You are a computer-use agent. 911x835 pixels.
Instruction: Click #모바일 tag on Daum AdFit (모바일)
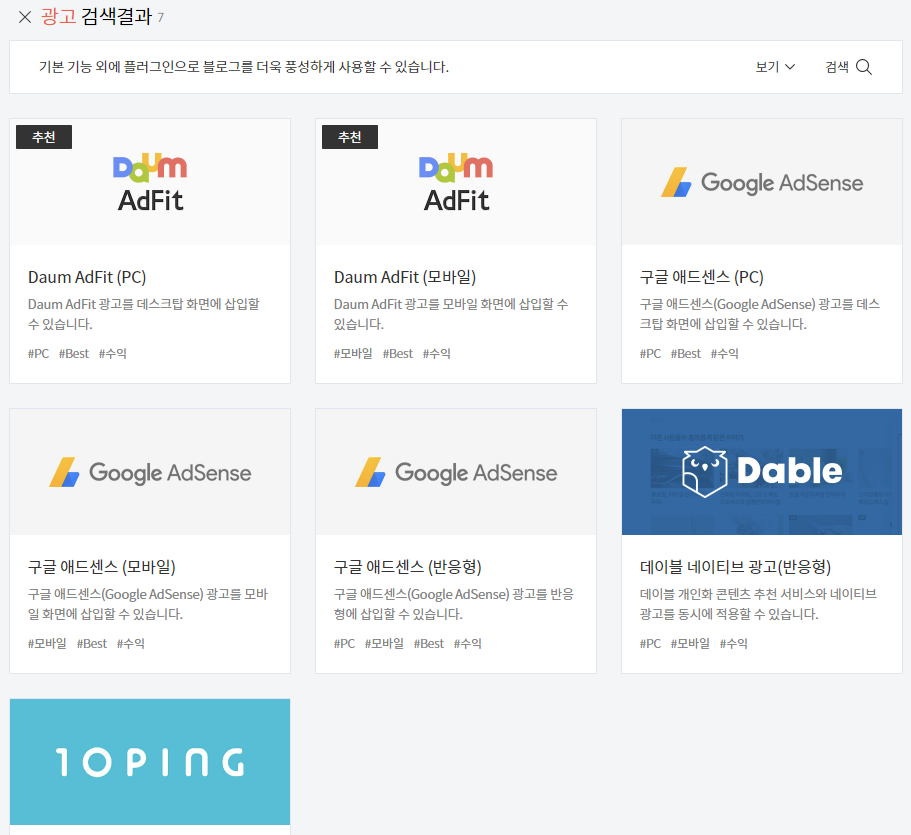tap(353, 353)
